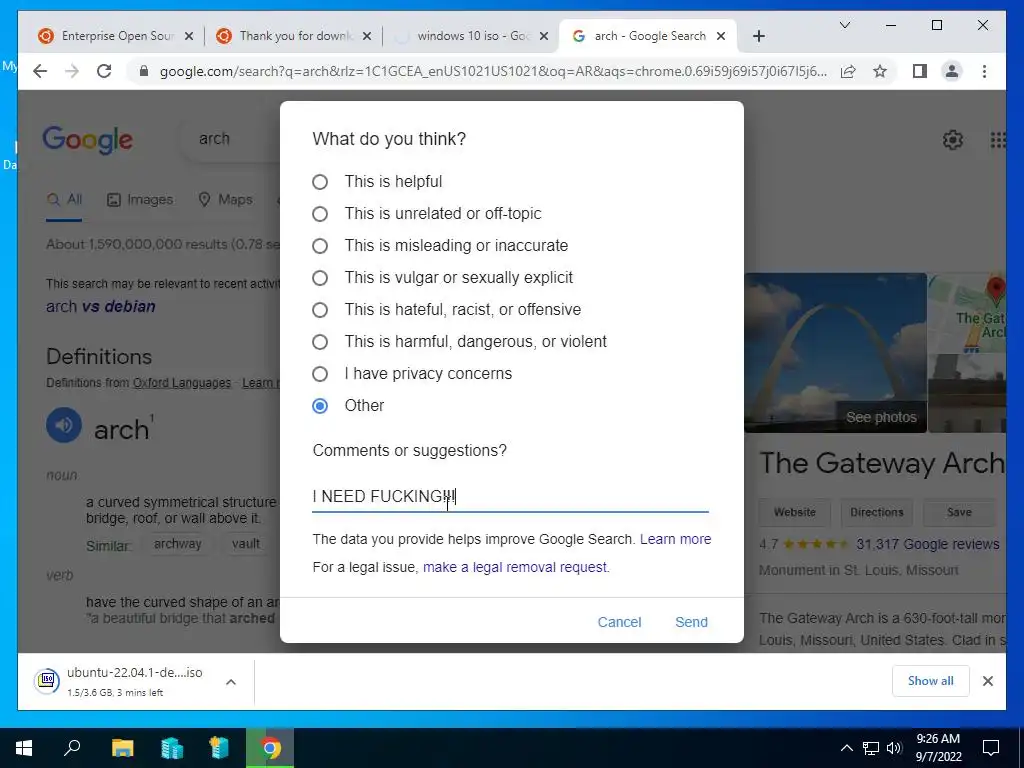Click the 'archway' similar word chip

(x=178, y=544)
